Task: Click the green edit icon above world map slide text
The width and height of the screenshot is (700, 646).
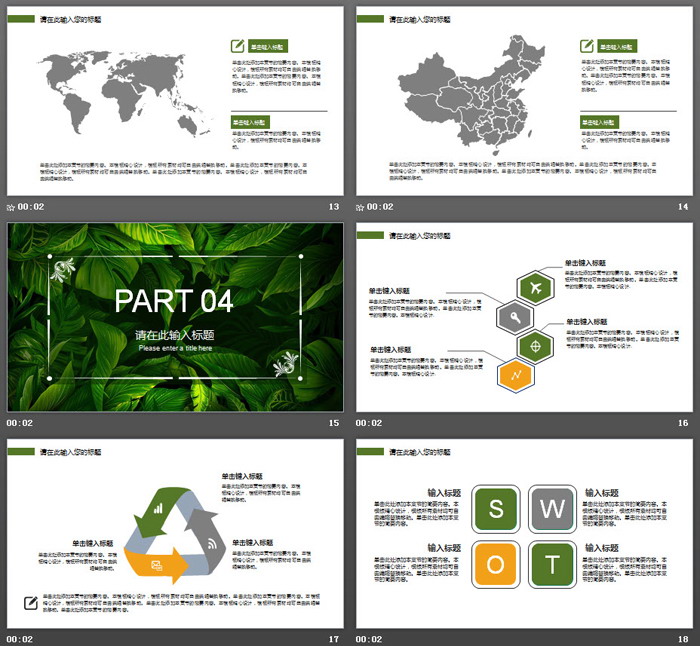Action: 237,46
